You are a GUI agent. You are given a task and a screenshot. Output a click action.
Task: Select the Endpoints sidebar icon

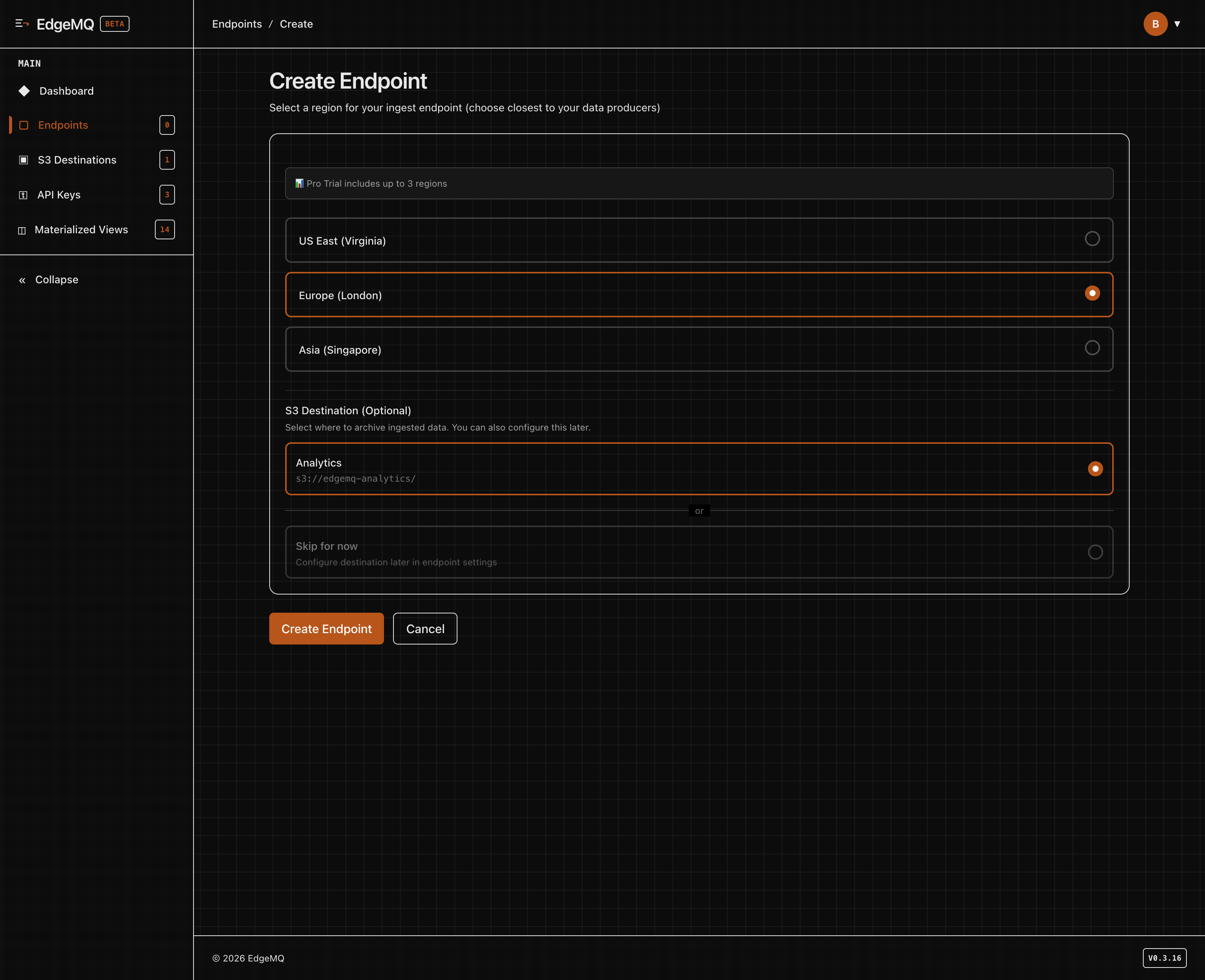point(24,125)
